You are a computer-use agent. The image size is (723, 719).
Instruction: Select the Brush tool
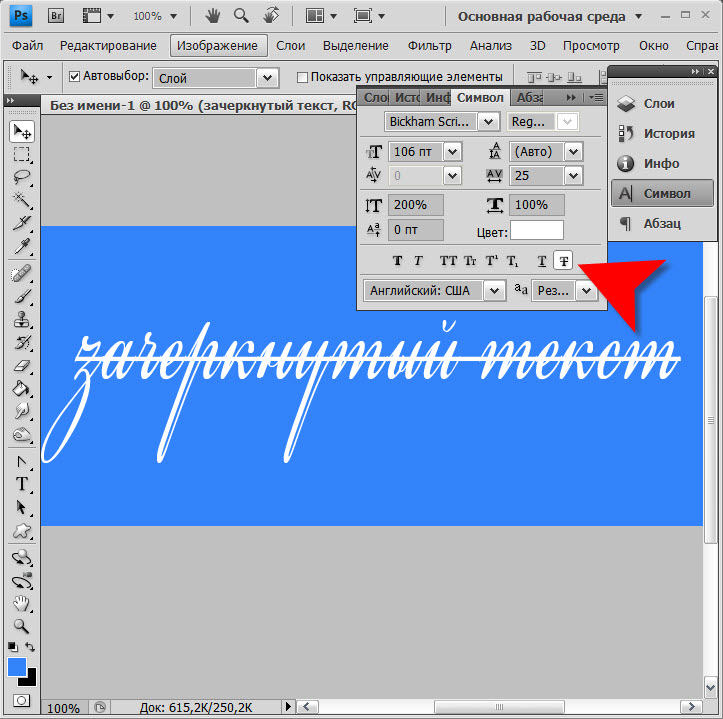pos(21,297)
